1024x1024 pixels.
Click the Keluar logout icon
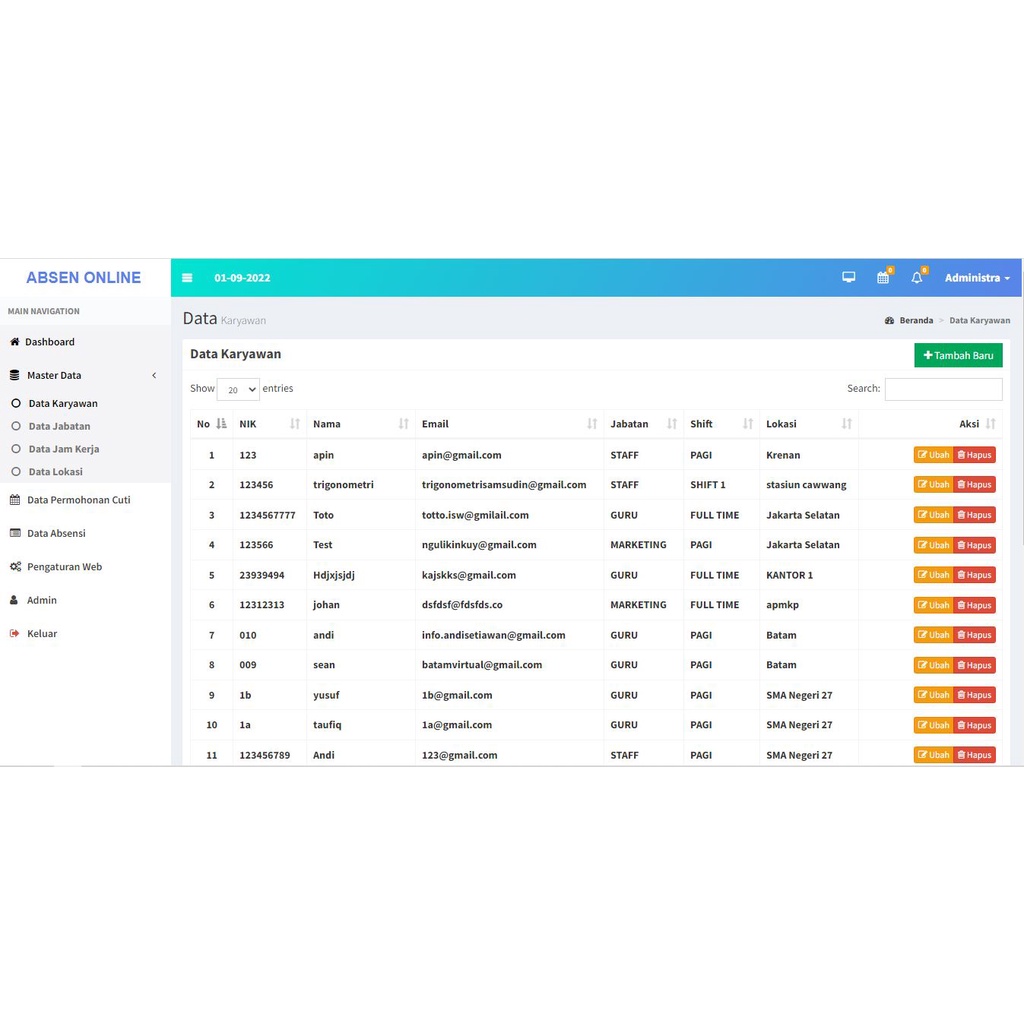[x=14, y=633]
